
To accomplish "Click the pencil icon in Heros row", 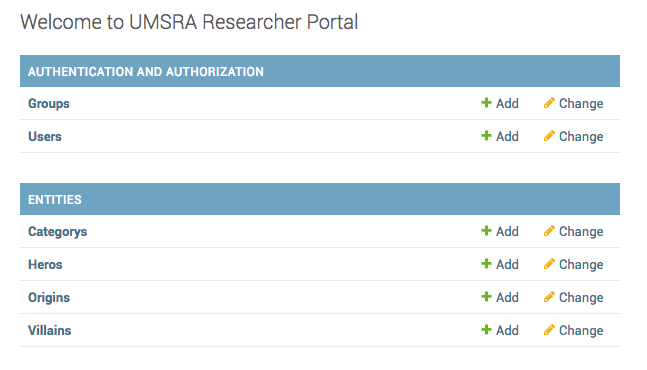I will 549,264.
